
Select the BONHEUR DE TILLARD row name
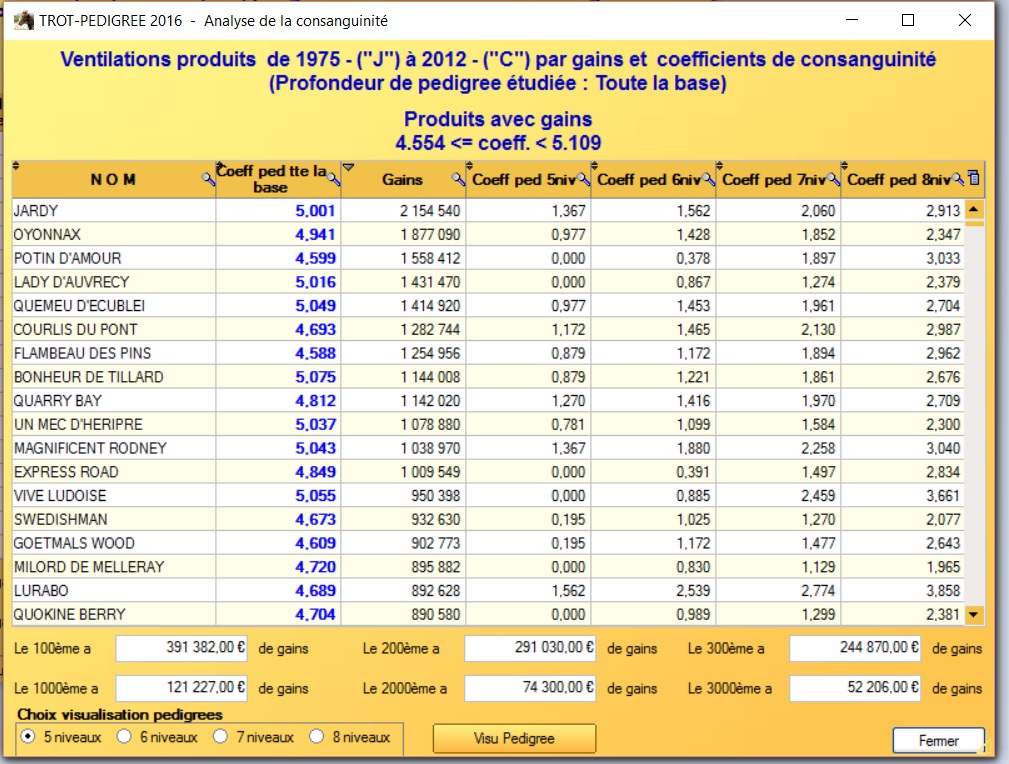(x=89, y=377)
